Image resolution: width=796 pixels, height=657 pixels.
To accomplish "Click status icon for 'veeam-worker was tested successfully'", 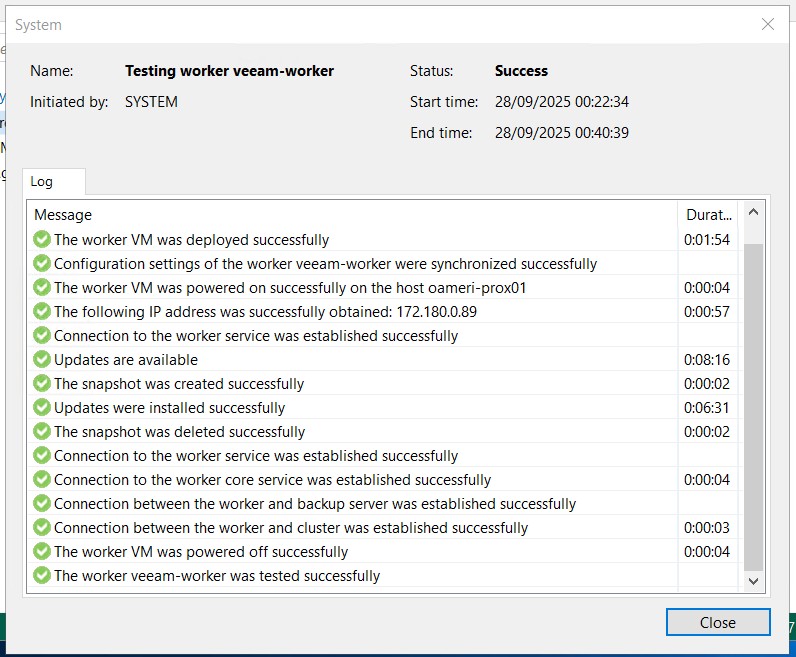I will [x=42, y=576].
